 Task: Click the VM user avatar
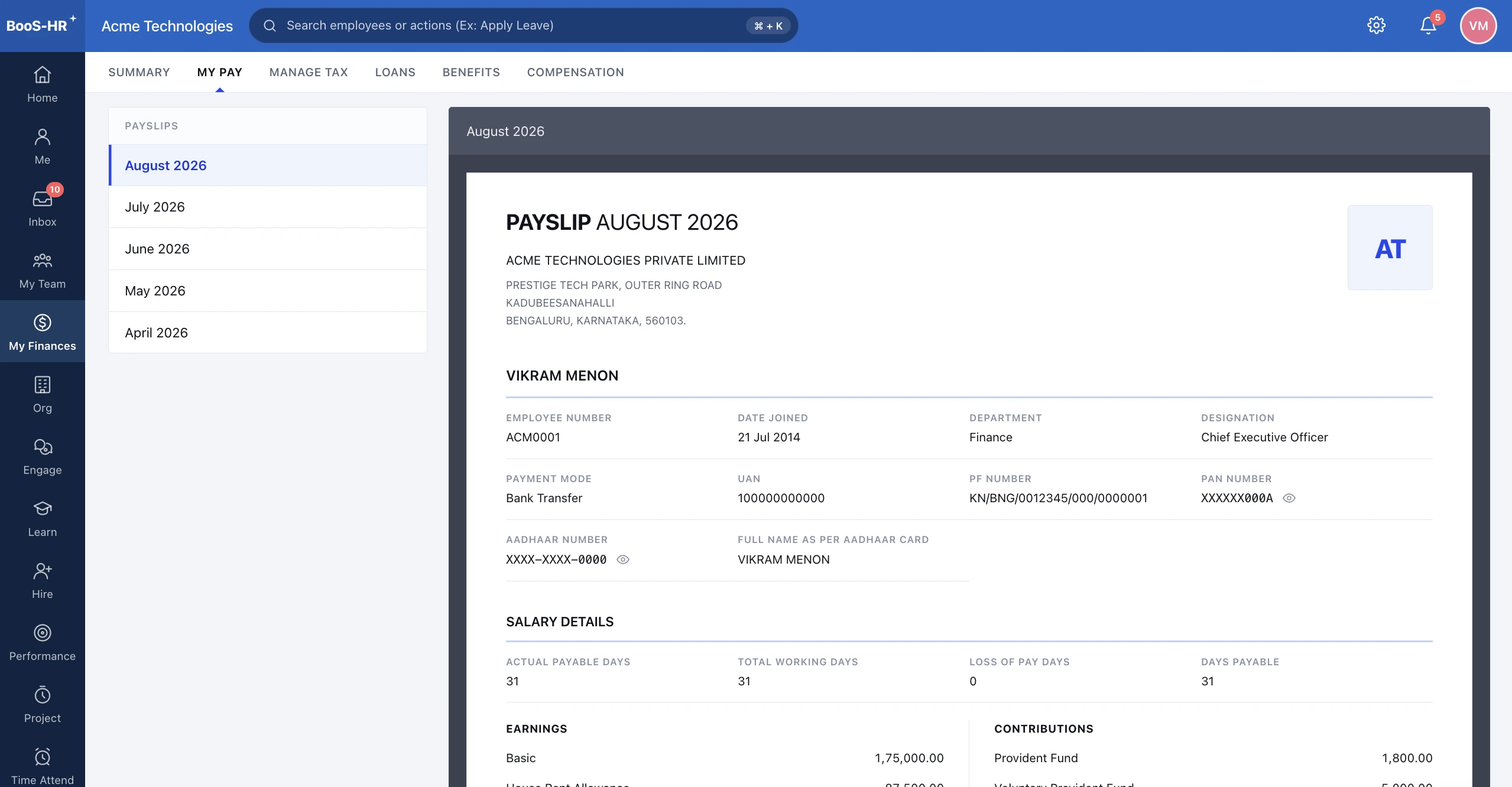pyautogui.click(x=1478, y=25)
